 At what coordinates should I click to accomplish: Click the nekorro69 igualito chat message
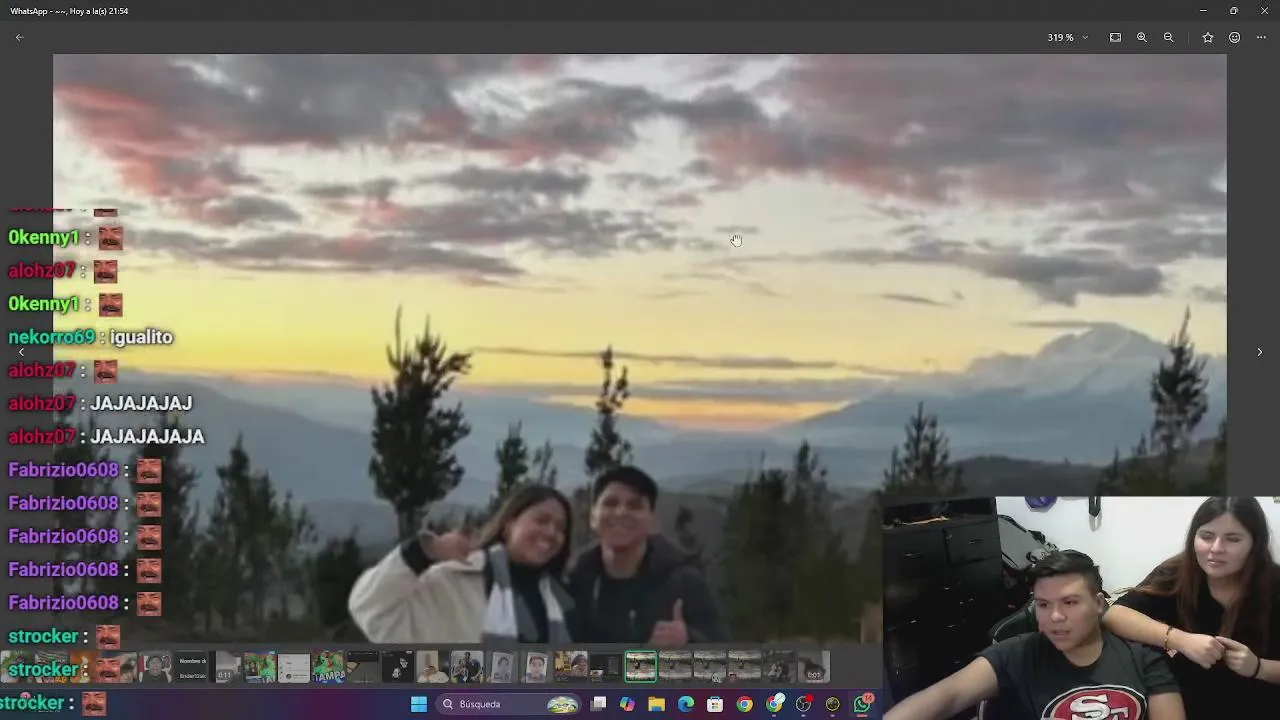click(x=91, y=337)
